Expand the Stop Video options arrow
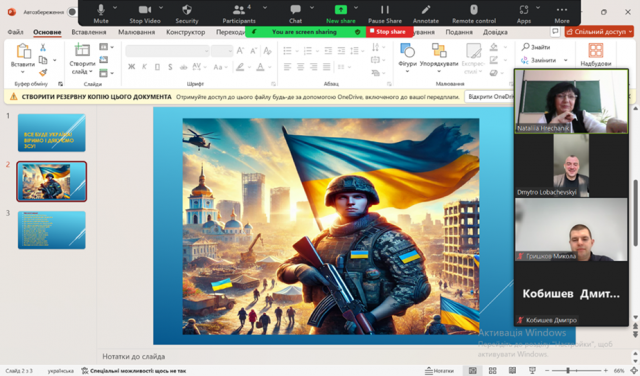 click(x=161, y=8)
